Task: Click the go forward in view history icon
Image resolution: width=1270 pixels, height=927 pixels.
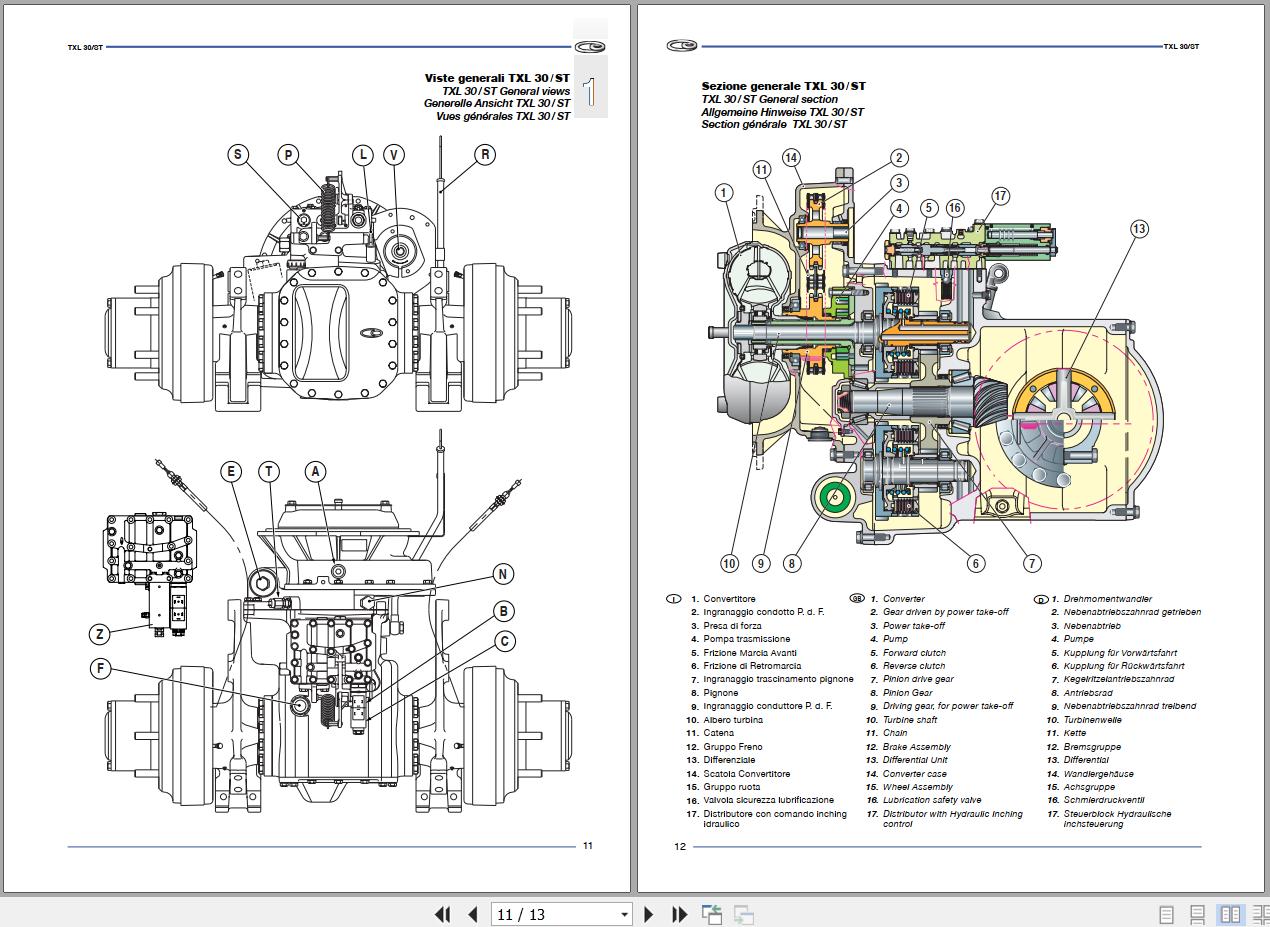Action: [743, 914]
